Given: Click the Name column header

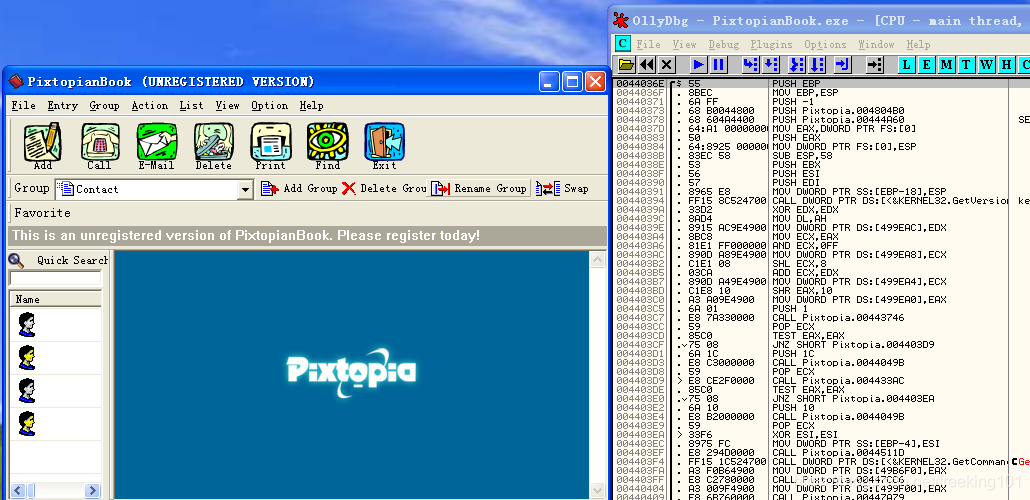Looking at the screenshot, I should tap(55, 299).
